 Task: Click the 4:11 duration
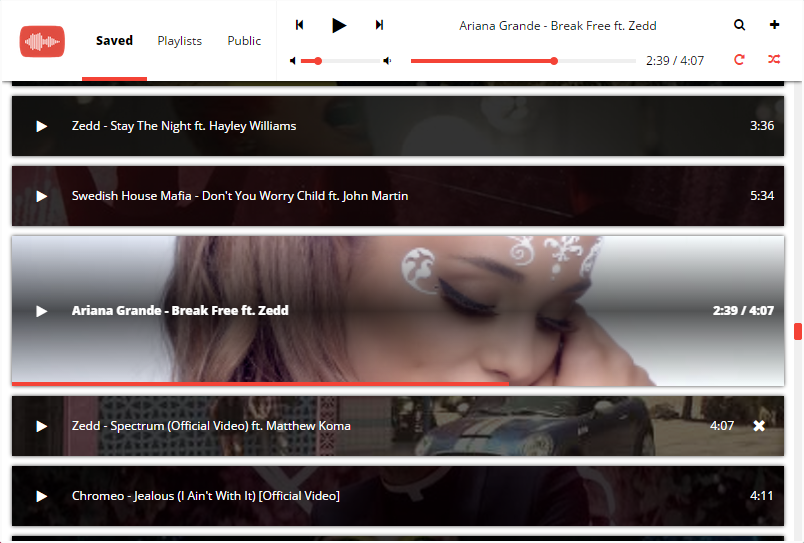tap(761, 496)
